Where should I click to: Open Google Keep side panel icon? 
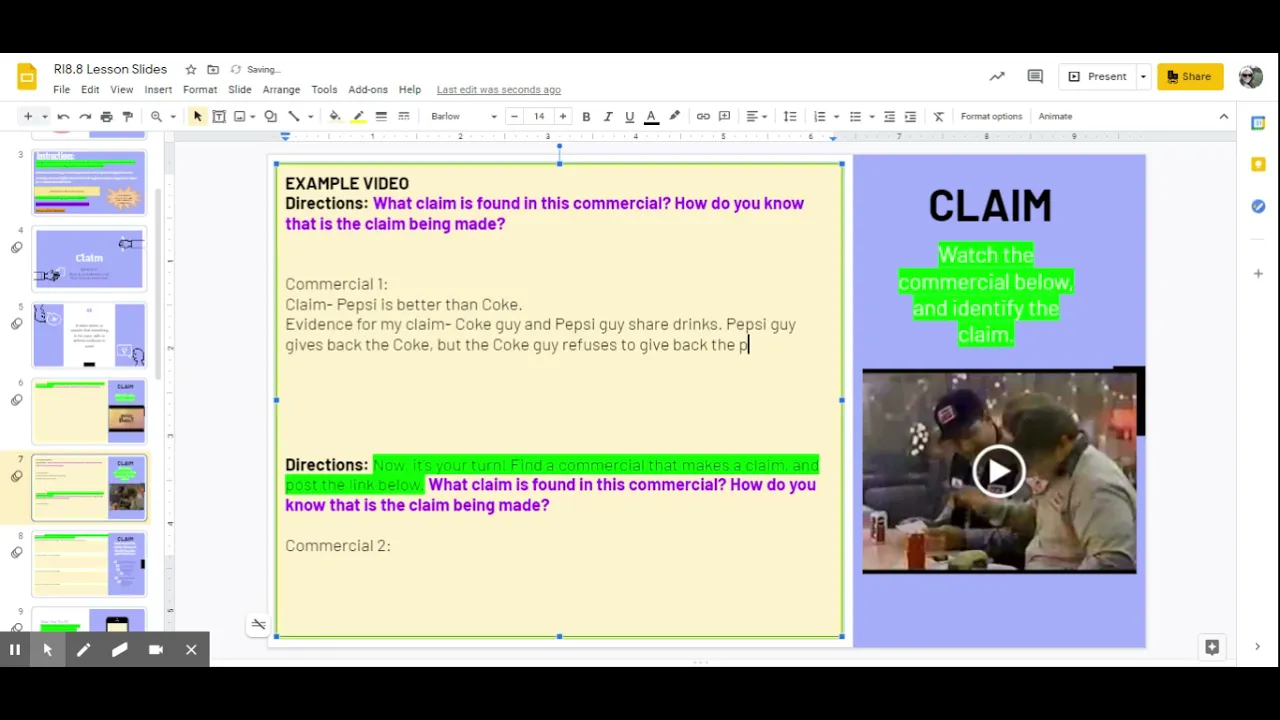tap(1258, 164)
